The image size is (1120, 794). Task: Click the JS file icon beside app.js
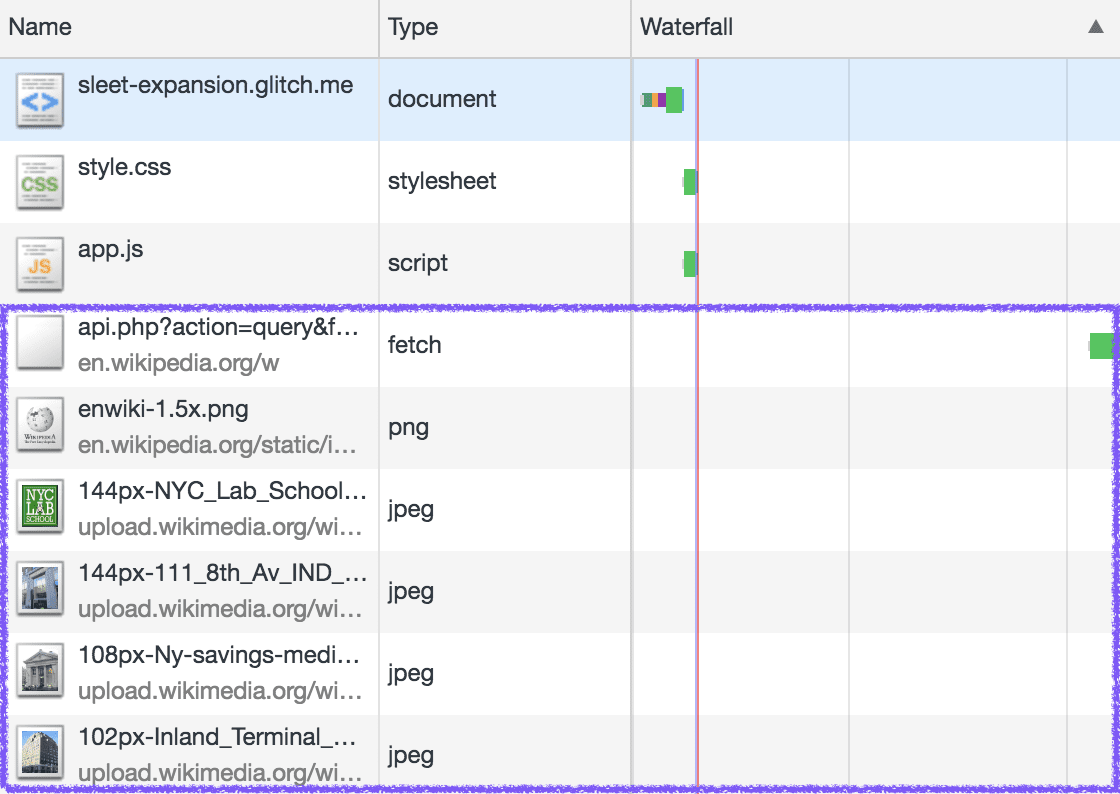[x=40, y=264]
